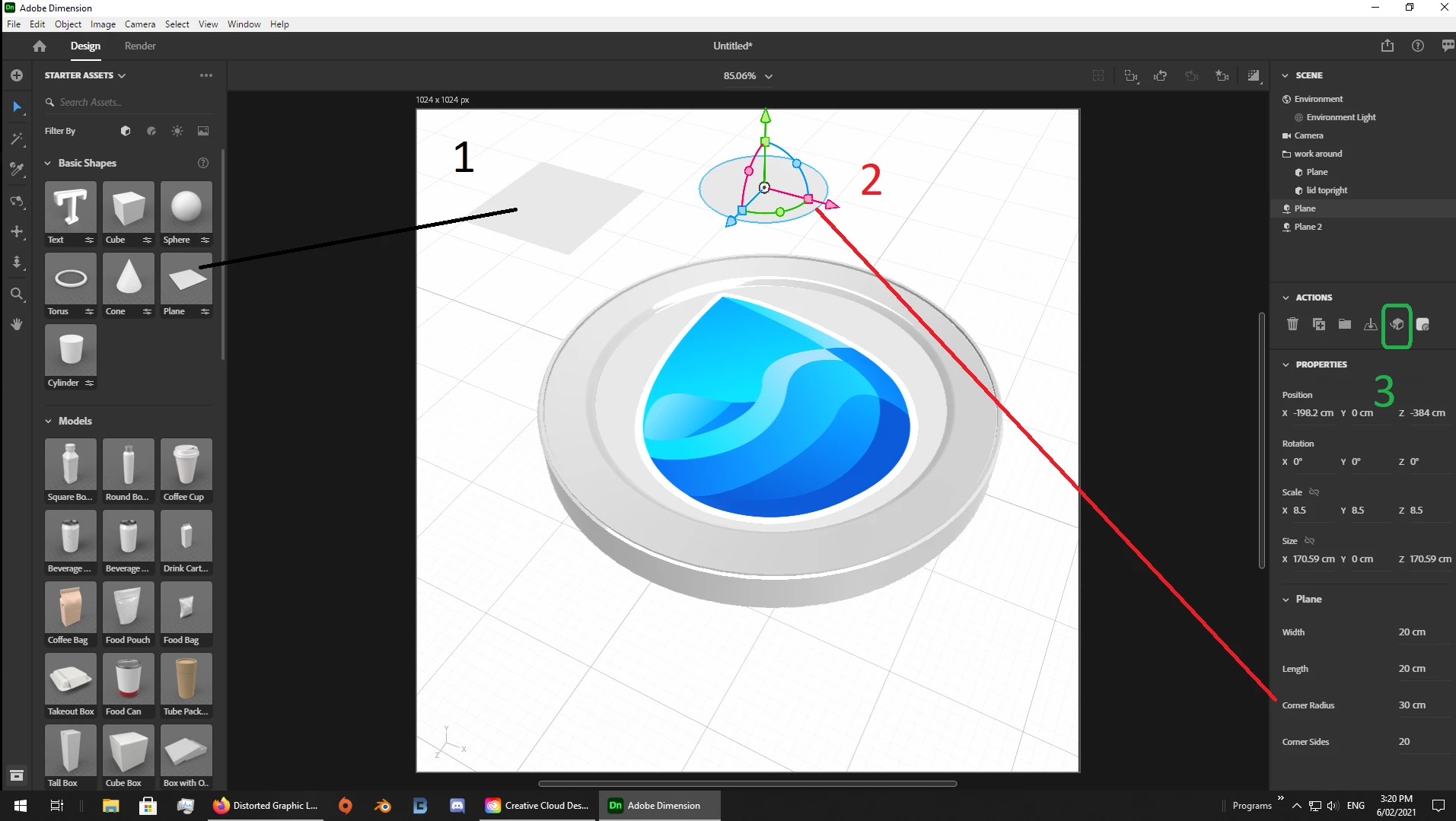Image resolution: width=1456 pixels, height=821 pixels.
Task: Select the Hand tool
Action: click(17, 324)
